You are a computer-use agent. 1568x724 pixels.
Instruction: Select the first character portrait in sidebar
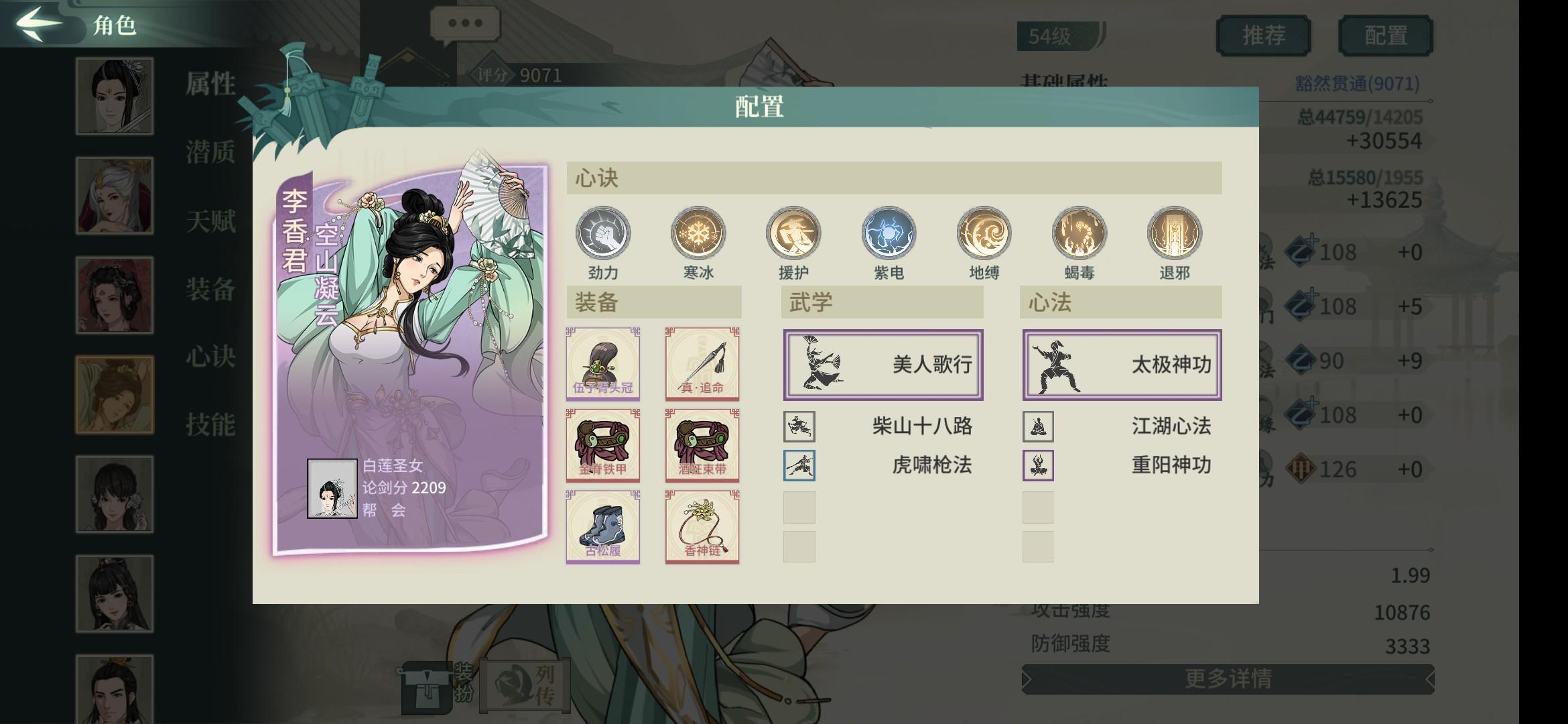[115, 96]
